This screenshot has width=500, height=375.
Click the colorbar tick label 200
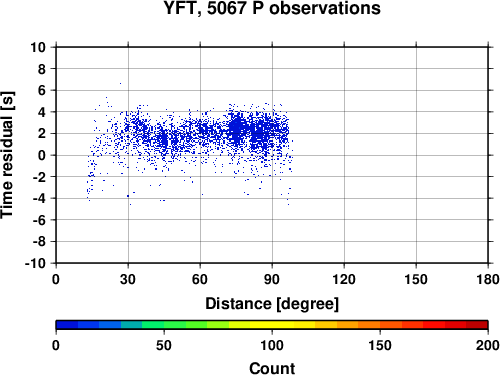tap(488, 345)
